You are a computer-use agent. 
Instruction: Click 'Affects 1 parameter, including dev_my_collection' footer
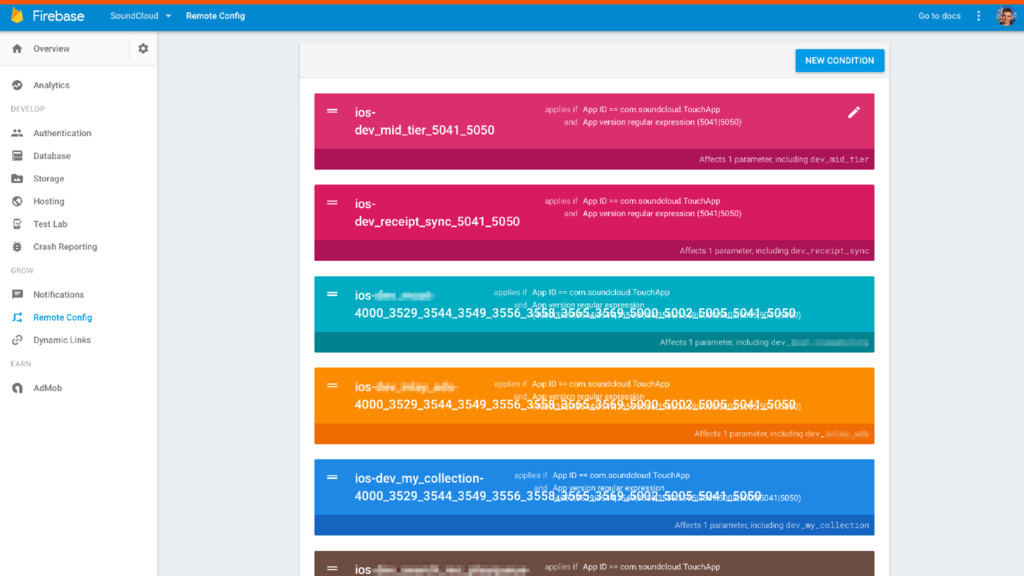coord(771,525)
